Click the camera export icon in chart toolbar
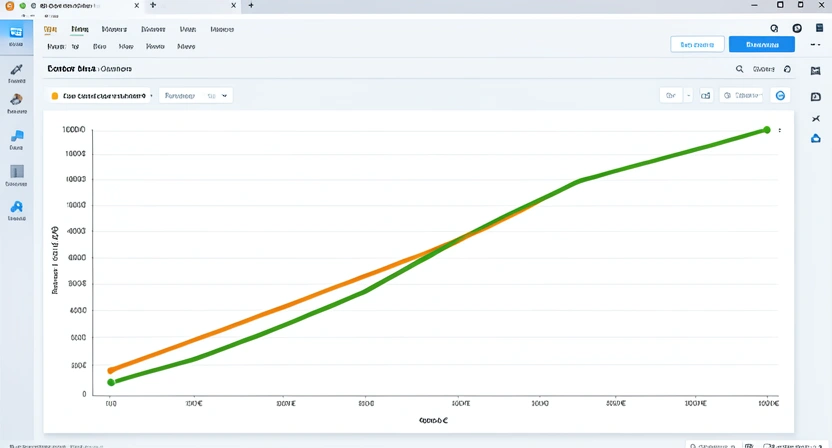Viewport: 832px width, 448px height. pos(705,96)
